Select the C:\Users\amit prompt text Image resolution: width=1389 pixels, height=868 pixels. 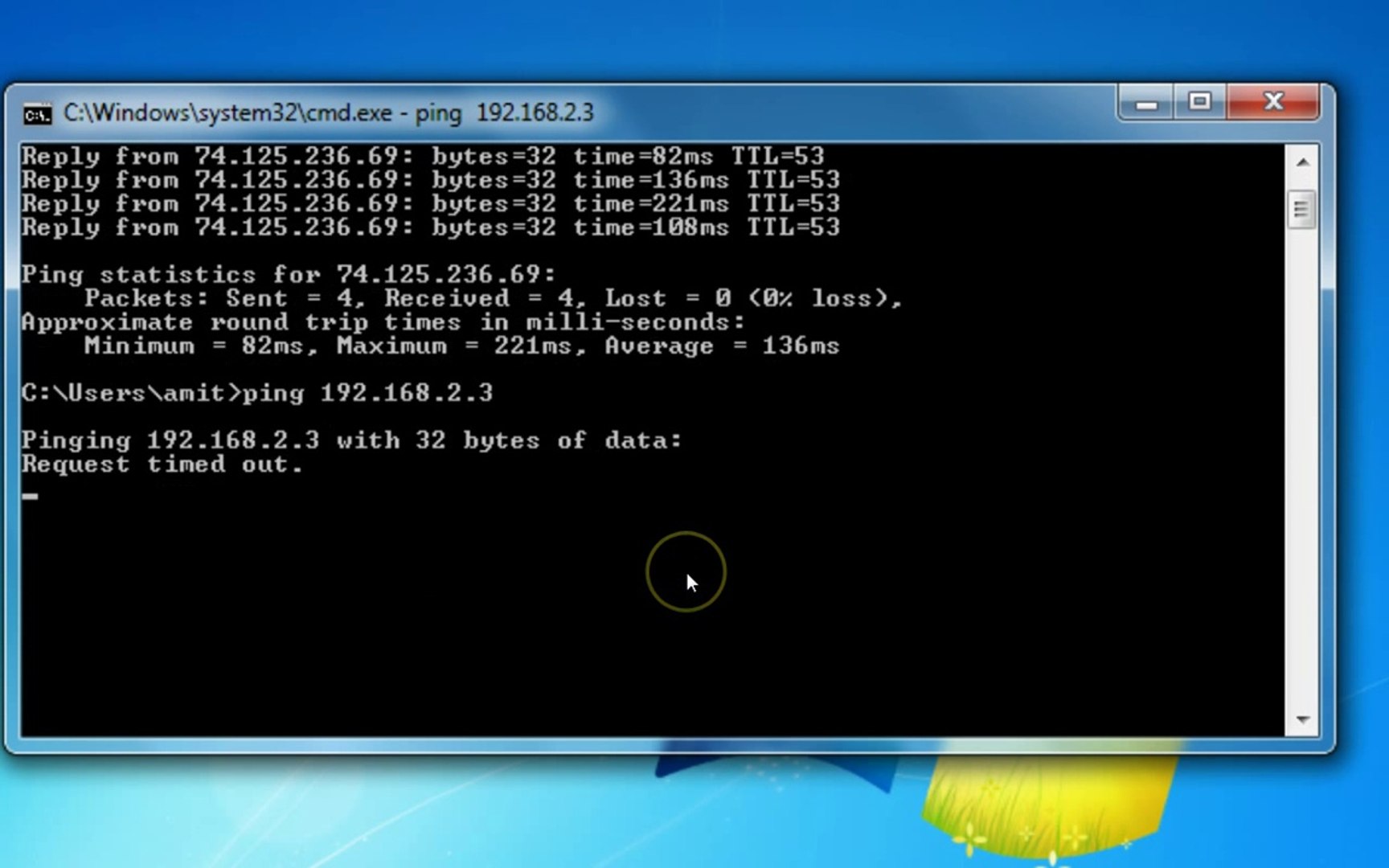click(x=121, y=393)
